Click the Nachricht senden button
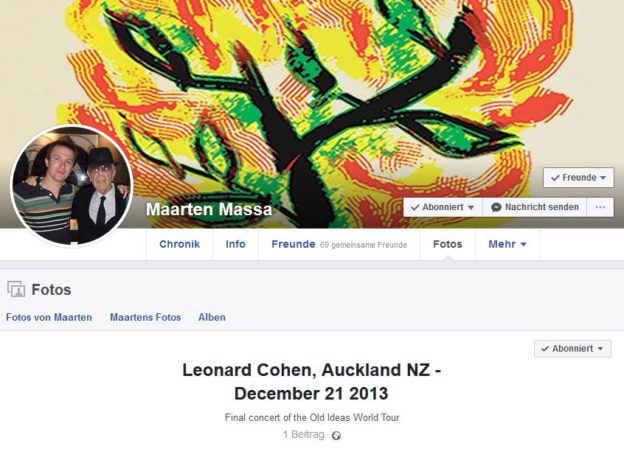This screenshot has width=624, height=460. pyautogui.click(x=534, y=207)
